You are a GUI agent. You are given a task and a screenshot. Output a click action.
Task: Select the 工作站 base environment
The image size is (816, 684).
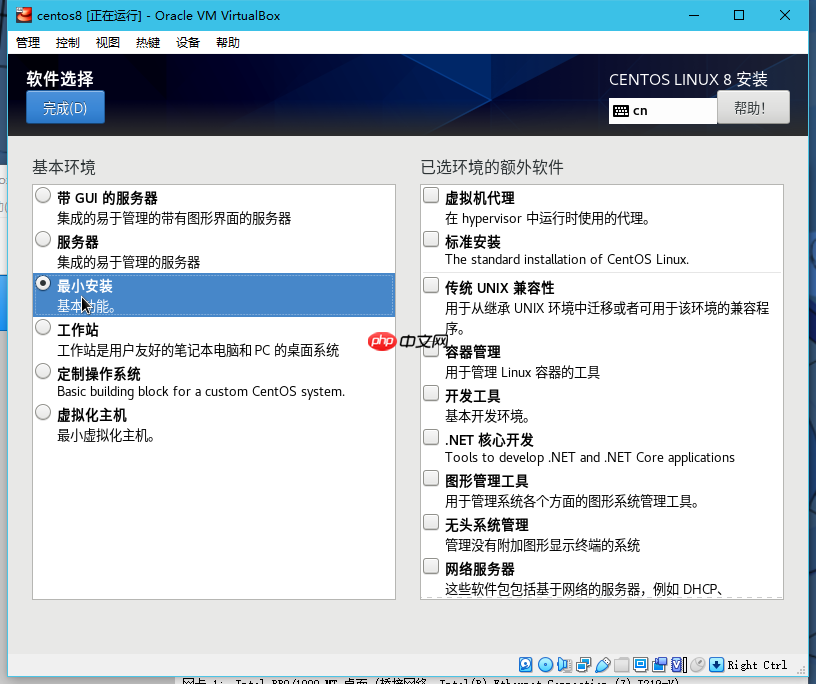pyautogui.click(x=42, y=327)
